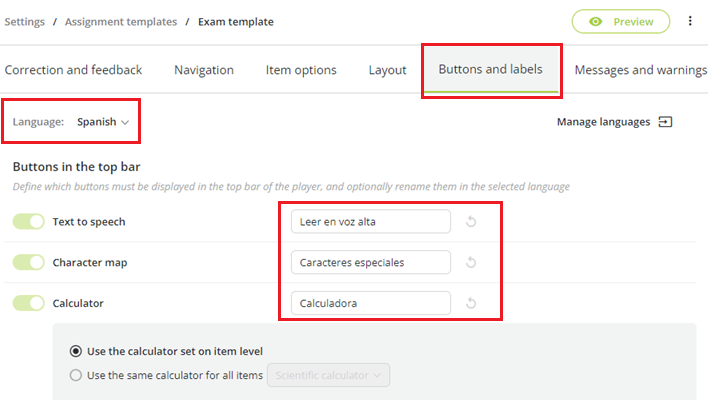Open the Item options tab
Image resolution: width=708 pixels, height=400 pixels.
pyautogui.click(x=301, y=70)
